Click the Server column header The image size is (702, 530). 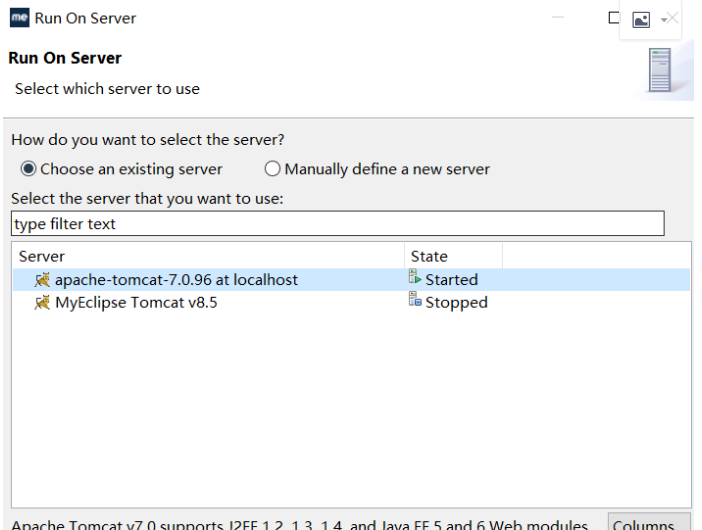[208, 256]
